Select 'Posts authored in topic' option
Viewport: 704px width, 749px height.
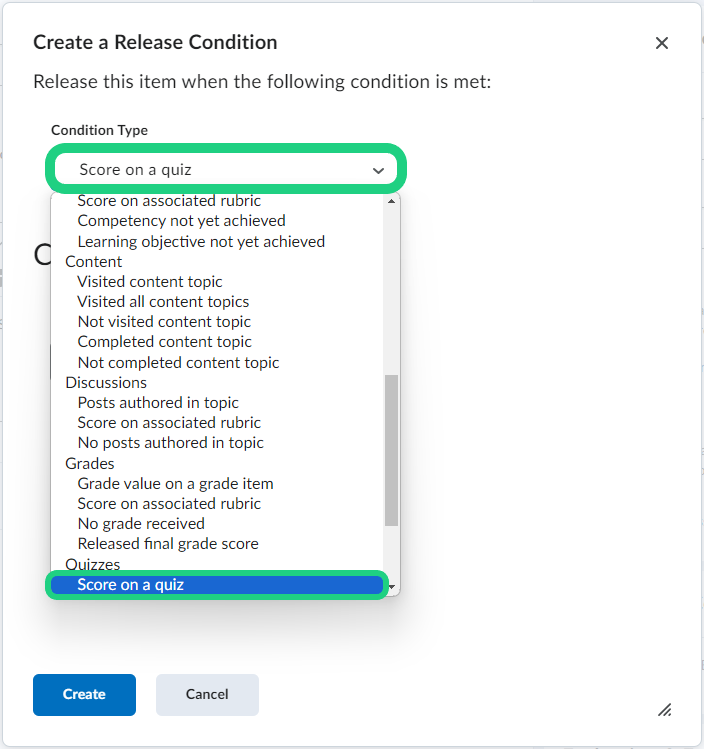coord(158,403)
